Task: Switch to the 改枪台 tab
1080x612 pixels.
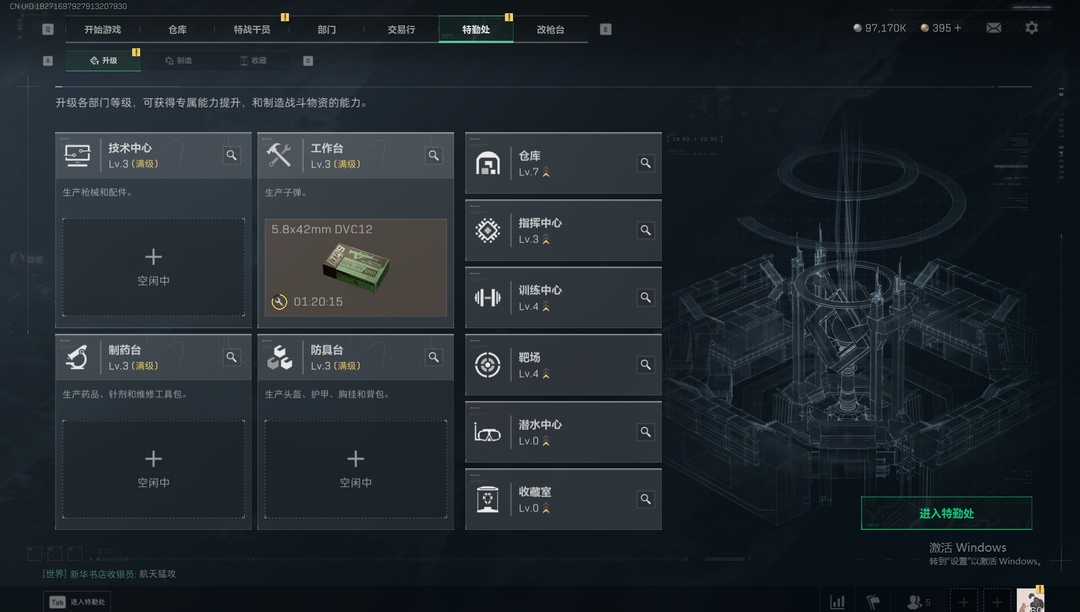Action: point(550,30)
